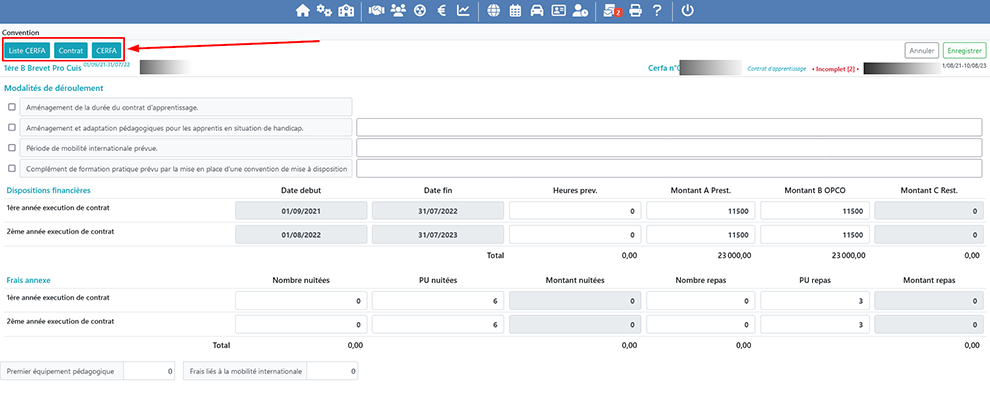Open the car icon

537,11
